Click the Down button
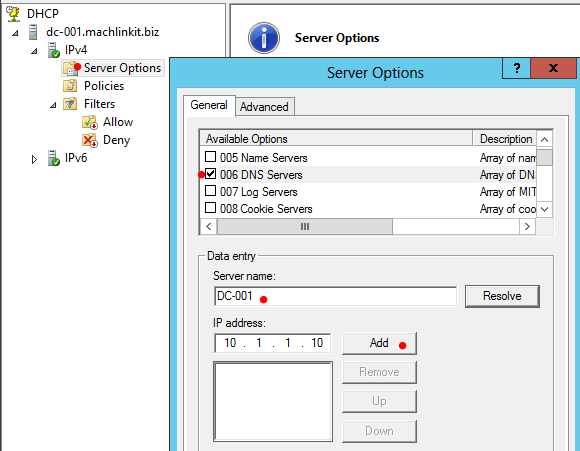Viewport: 580px width, 451px height. [379, 431]
